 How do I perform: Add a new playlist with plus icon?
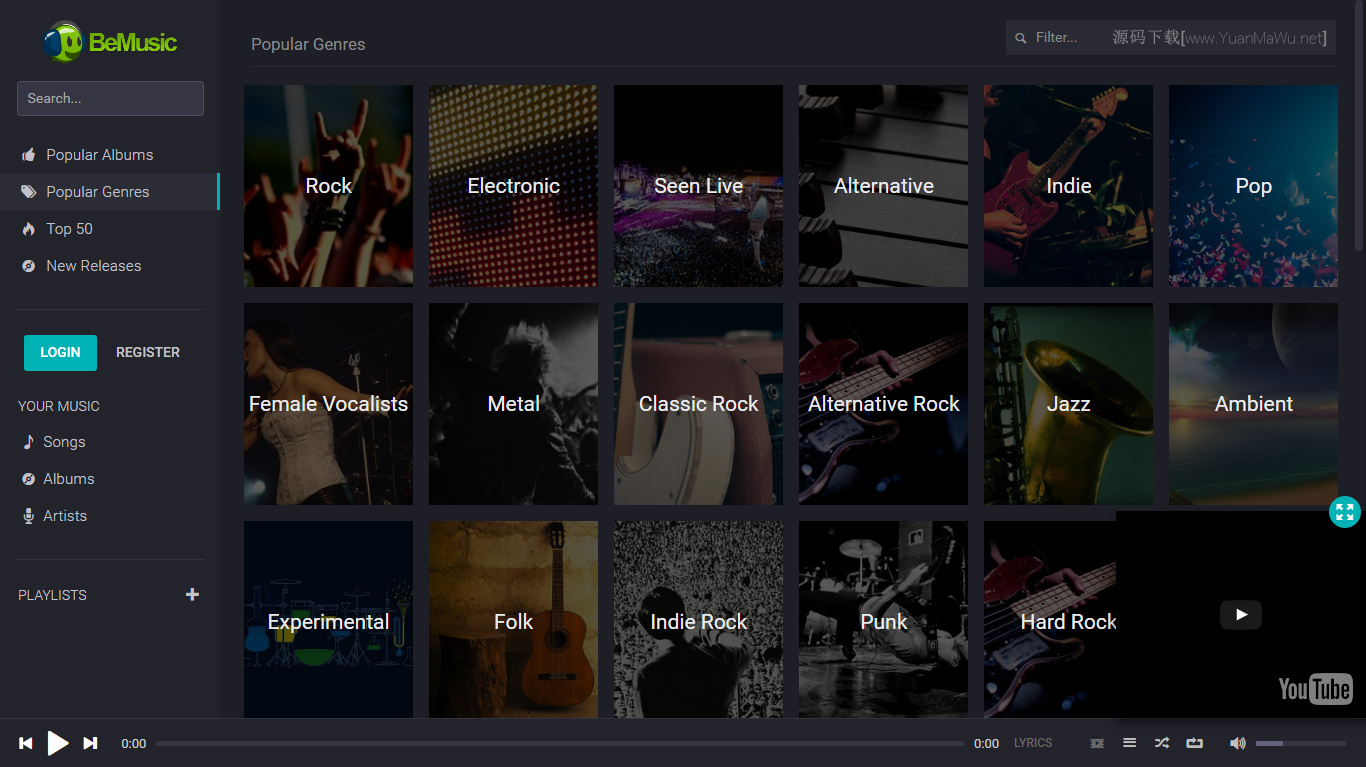click(192, 595)
